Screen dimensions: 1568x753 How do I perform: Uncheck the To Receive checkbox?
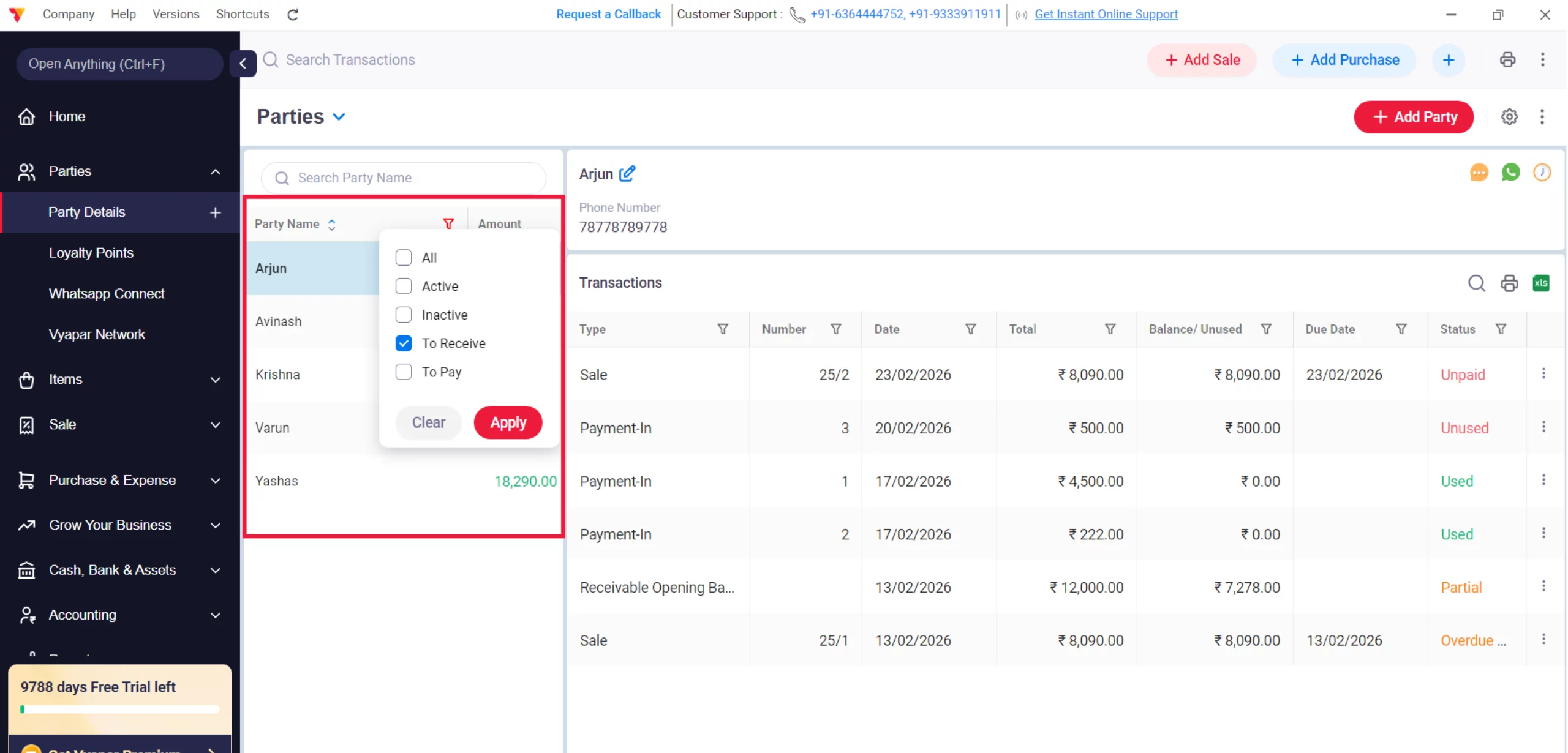coord(404,343)
